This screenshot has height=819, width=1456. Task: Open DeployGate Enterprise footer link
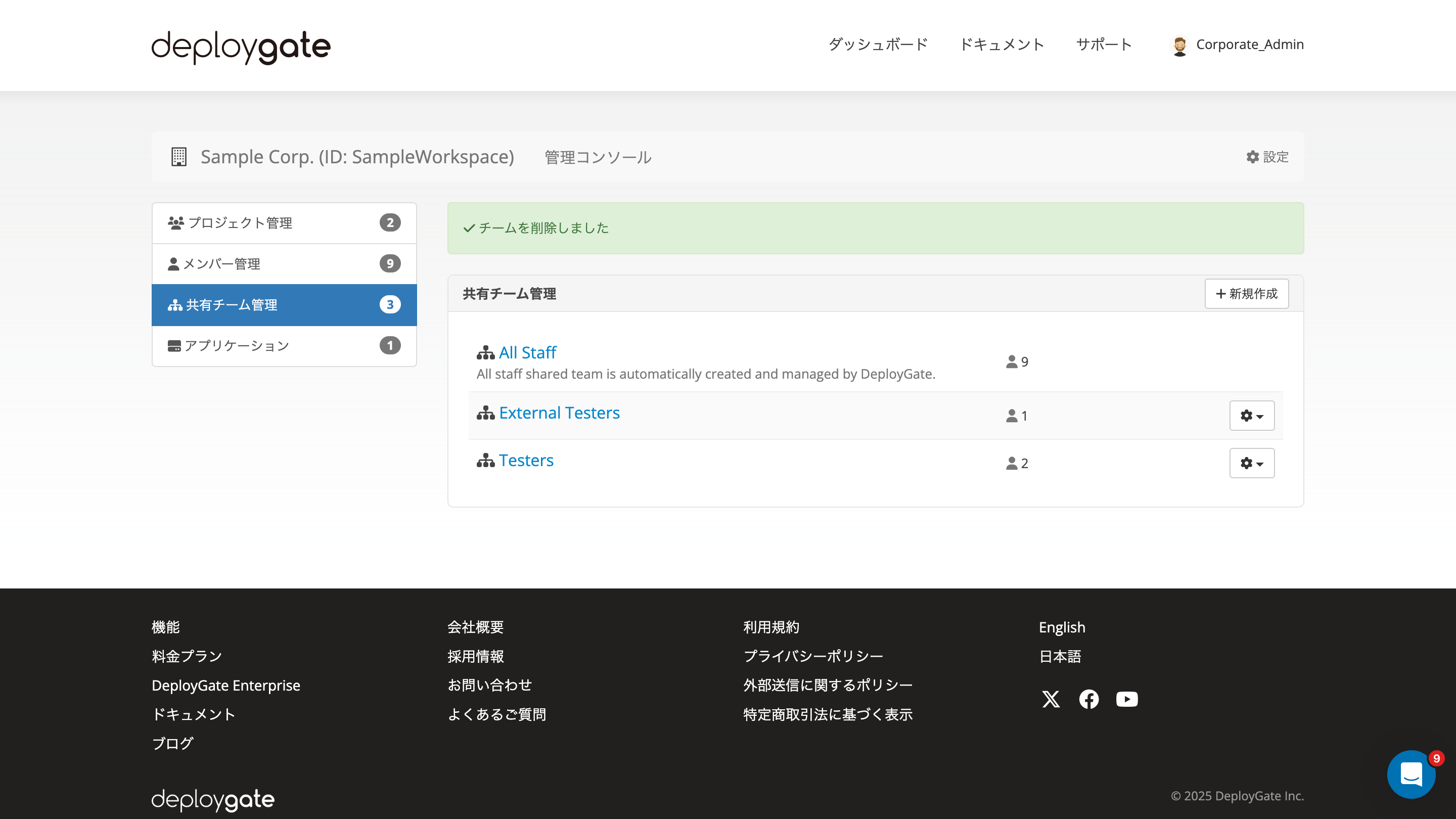pos(226,686)
